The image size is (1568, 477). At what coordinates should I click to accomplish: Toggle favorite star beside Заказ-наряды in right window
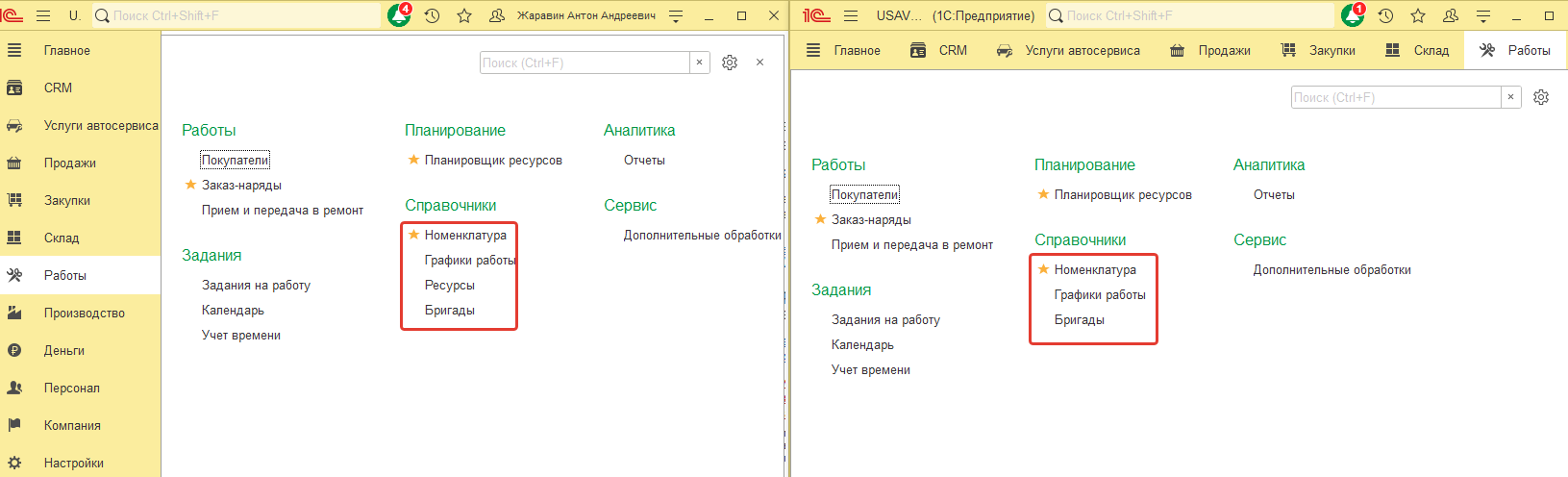pos(820,219)
